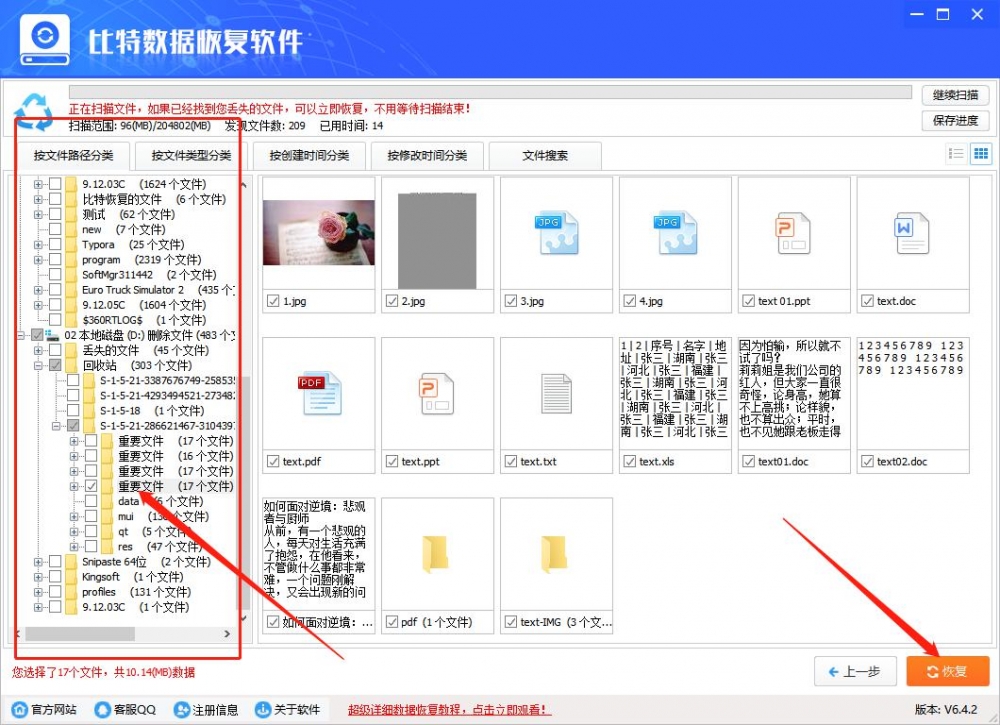Screen dimensions: 1000x725
Task: Uncheck the text.pdf checkbox
Action: (273, 462)
